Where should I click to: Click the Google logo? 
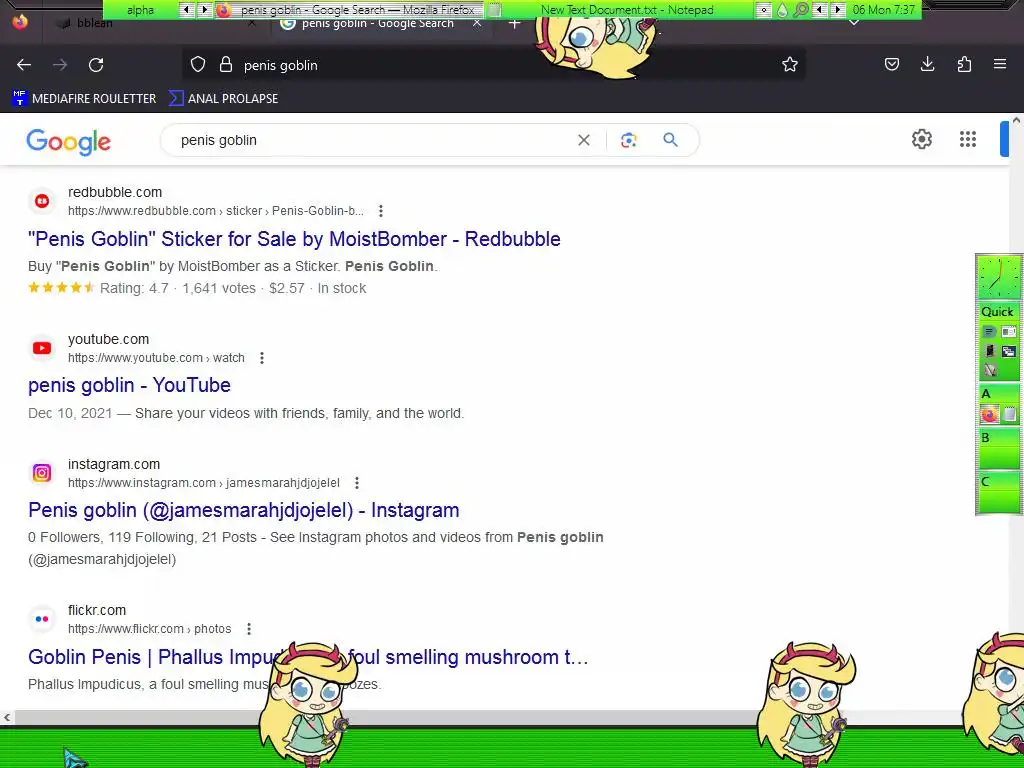pyautogui.click(x=69, y=142)
